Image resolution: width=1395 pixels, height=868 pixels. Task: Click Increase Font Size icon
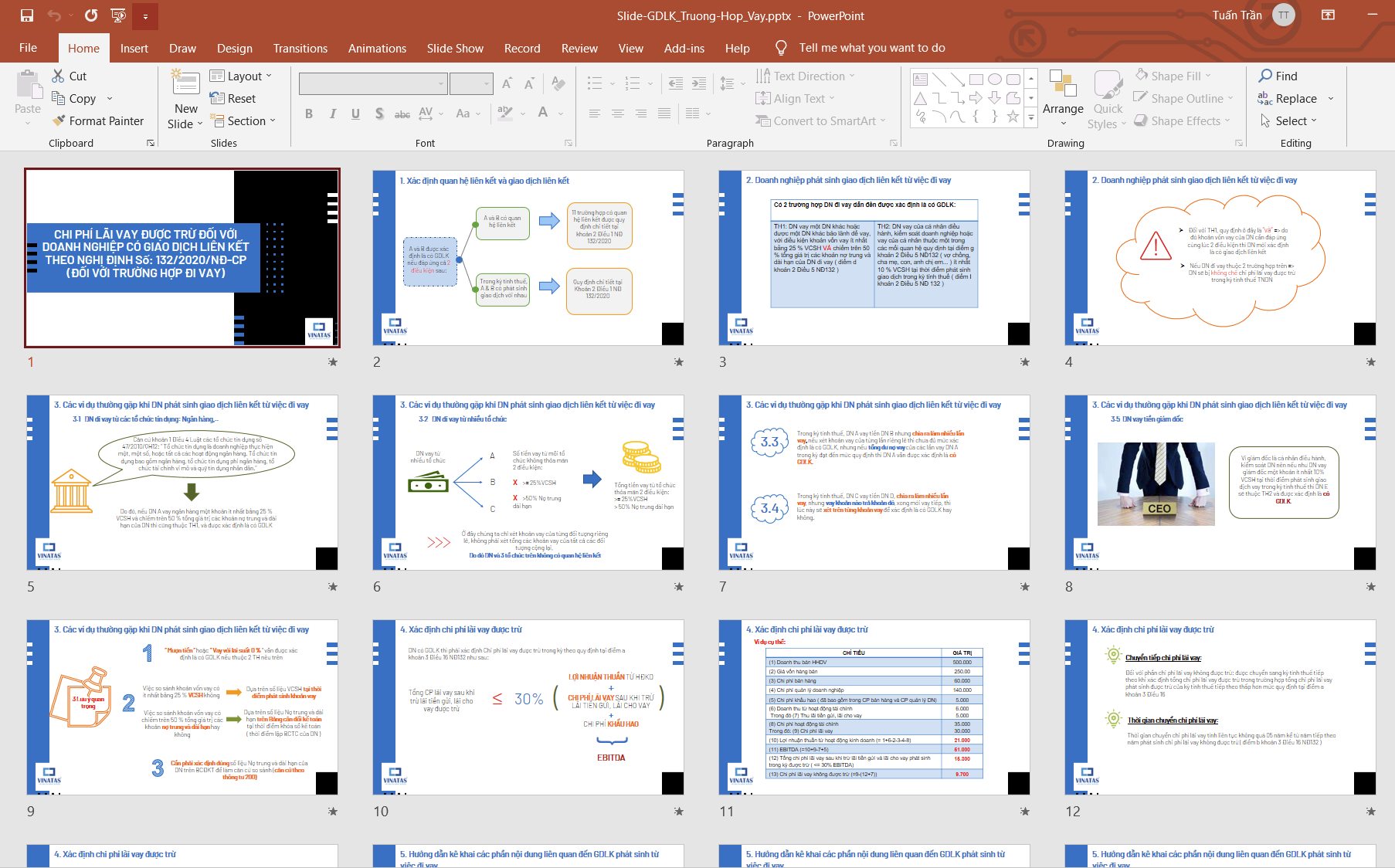[x=507, y=83]
